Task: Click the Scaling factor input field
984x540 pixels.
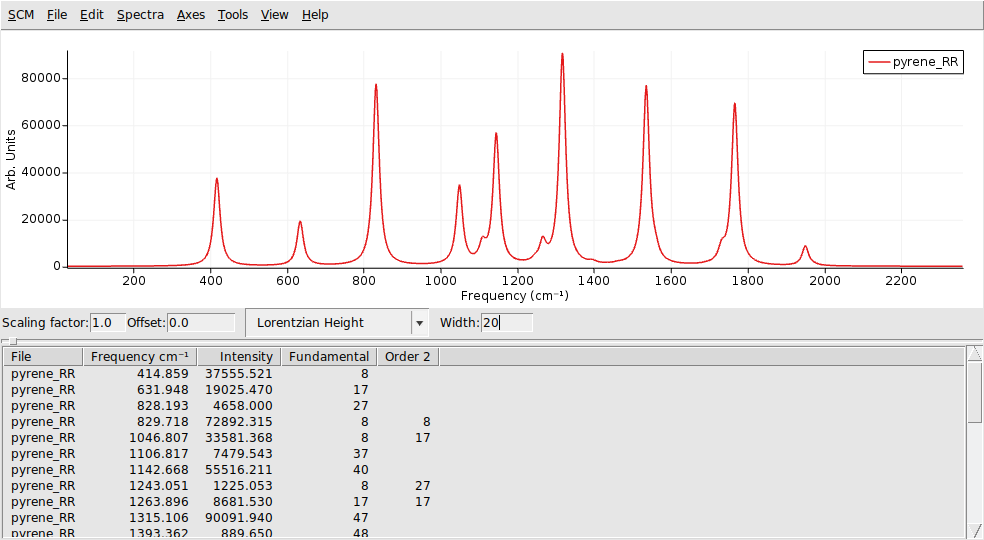Action: pos(107,323)
